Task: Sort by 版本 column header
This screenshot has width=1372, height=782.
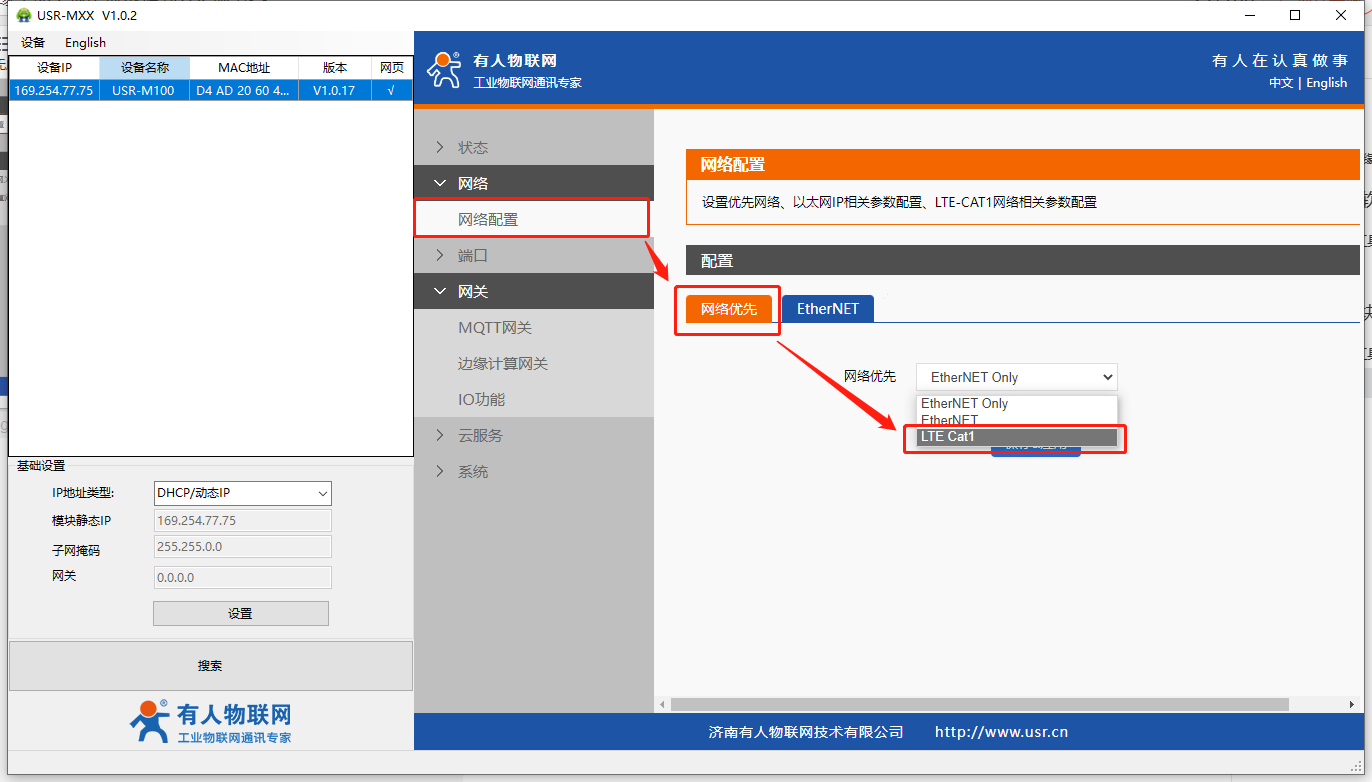Action: coord(334,68)
